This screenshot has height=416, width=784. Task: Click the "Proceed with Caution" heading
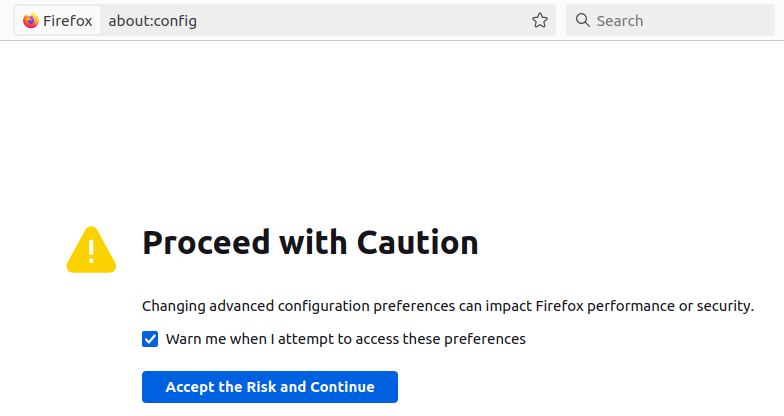click(310, 243)
